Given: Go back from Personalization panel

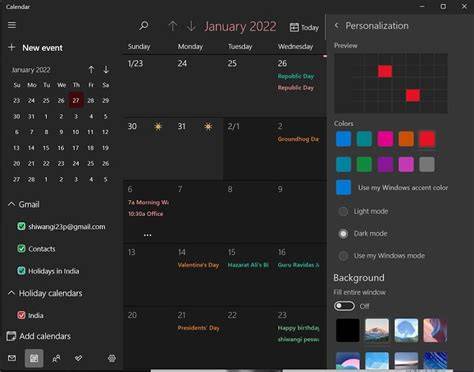Looking at the screenshot, I should click(337, 26).
